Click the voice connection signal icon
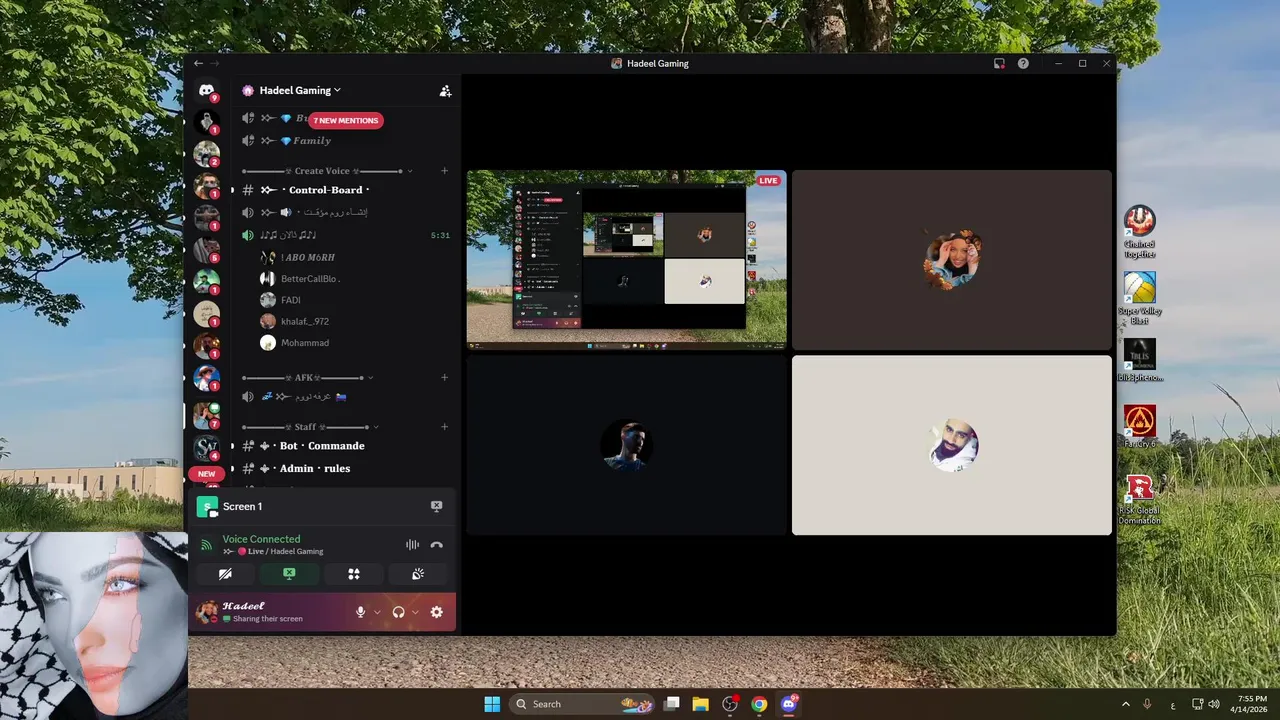 [206, 545]
